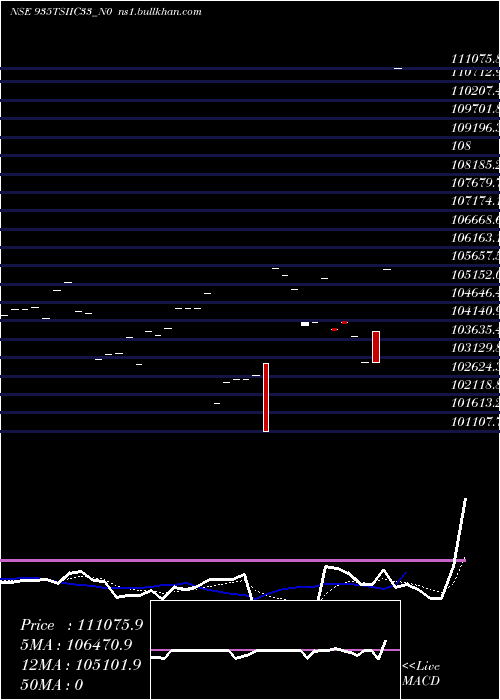Image resolution: width=500 pixels, height=700 pixels.
Task: Click the ns1.bullkhan.com text in the header
Action: 160,12
